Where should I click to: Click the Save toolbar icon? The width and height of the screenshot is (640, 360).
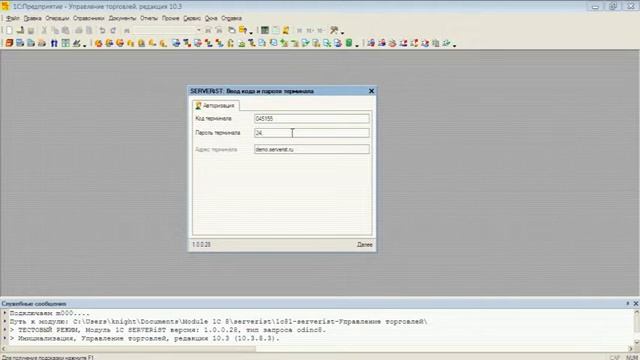point(31,31)
